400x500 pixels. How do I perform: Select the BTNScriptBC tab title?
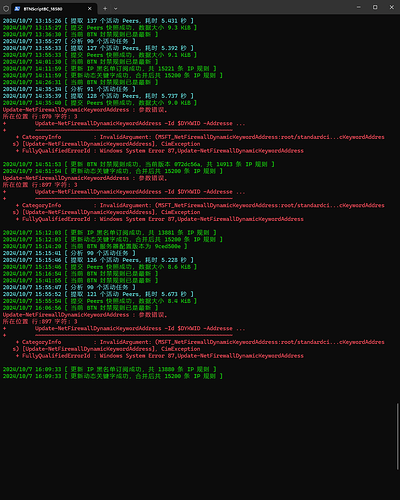(x=43, y=9)
